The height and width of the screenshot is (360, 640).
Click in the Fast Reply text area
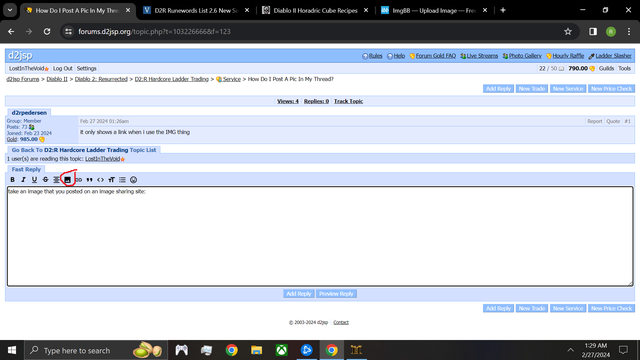pos(320,236)
